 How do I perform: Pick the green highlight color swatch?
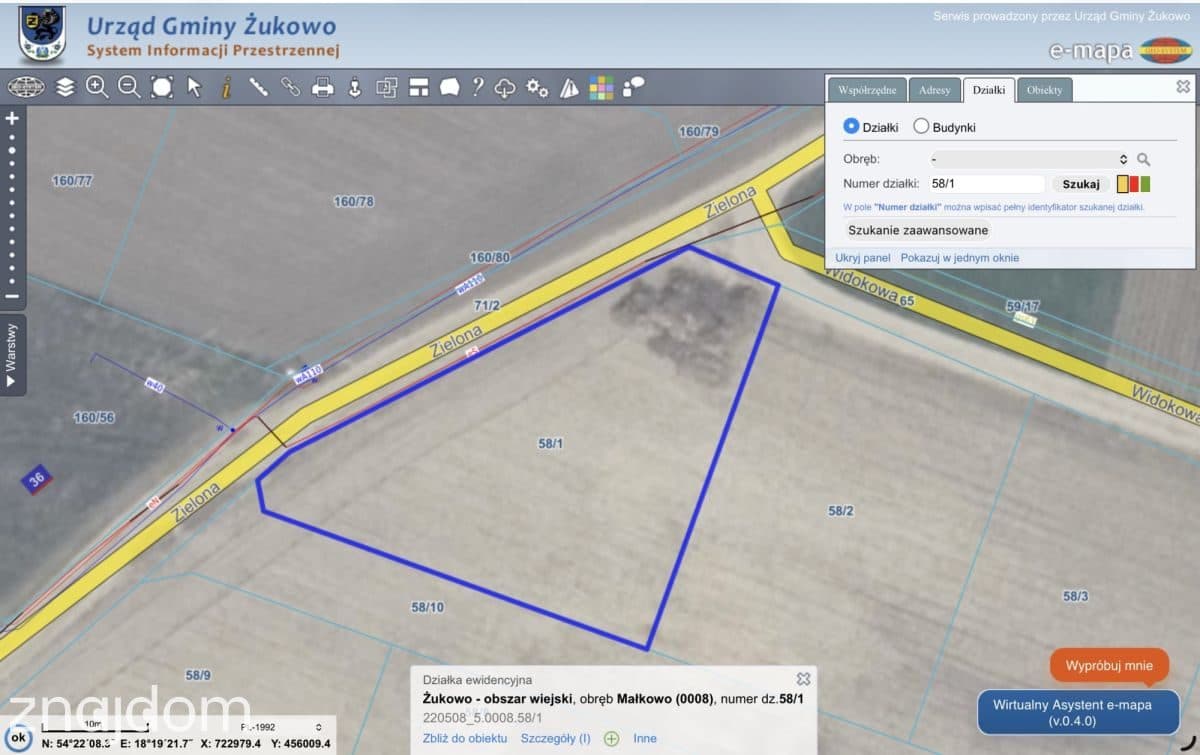click(x=1145, y=184)
